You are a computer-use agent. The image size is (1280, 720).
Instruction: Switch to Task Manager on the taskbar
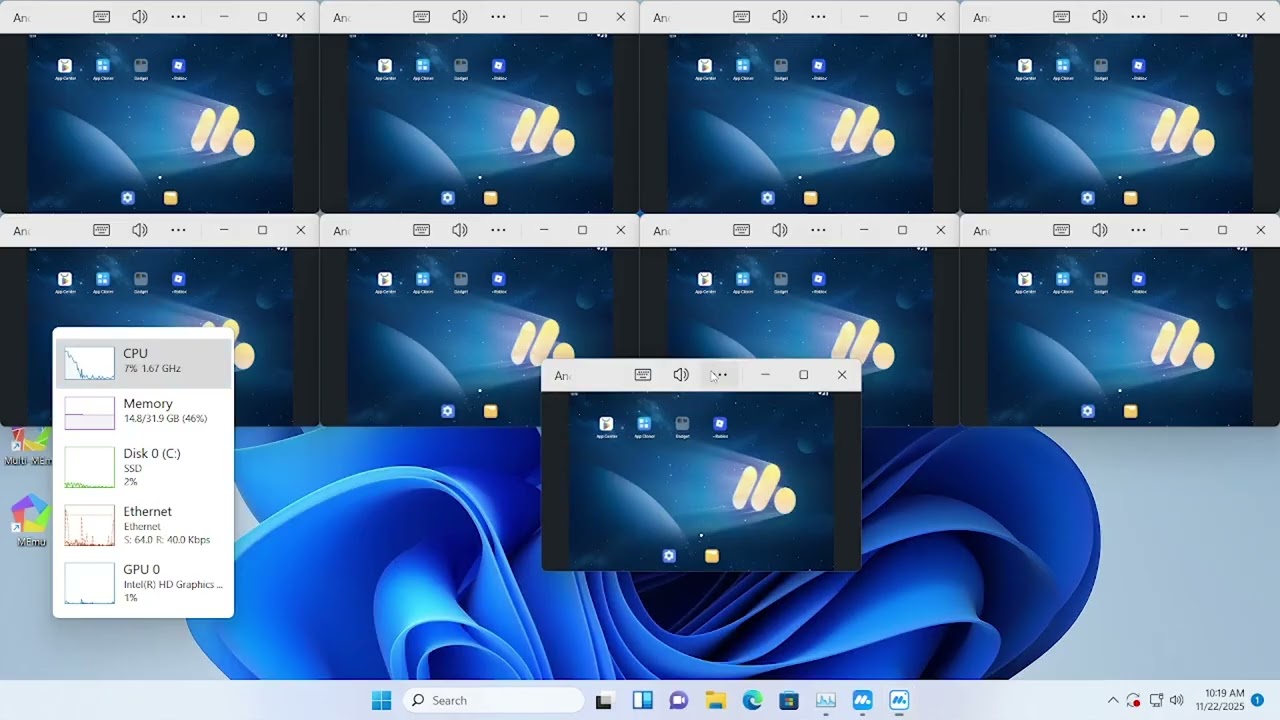826,701
